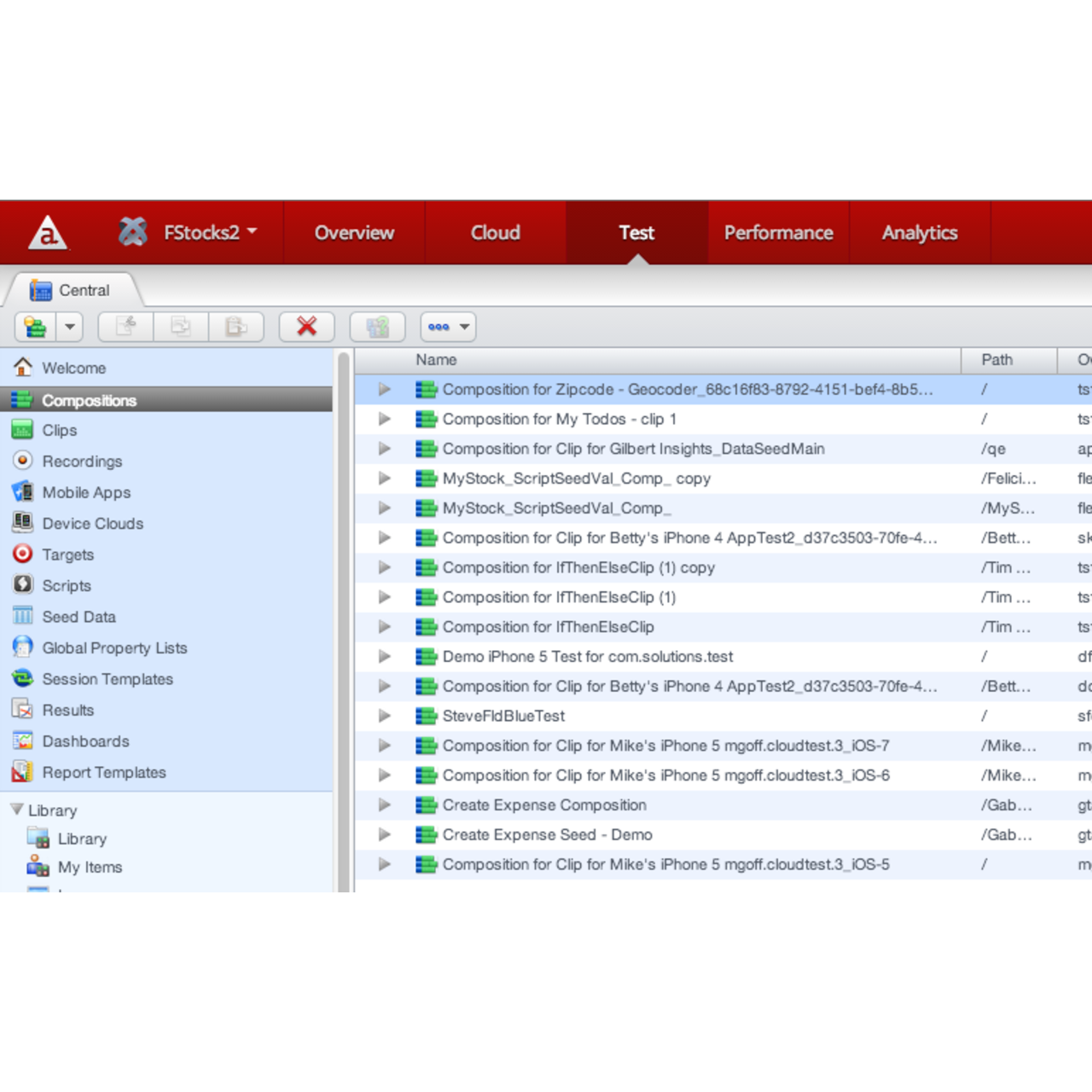Open the Analytics tab
This screenshot has width=1092, height=1092.
pyautogui.click(x=920, y=232)
